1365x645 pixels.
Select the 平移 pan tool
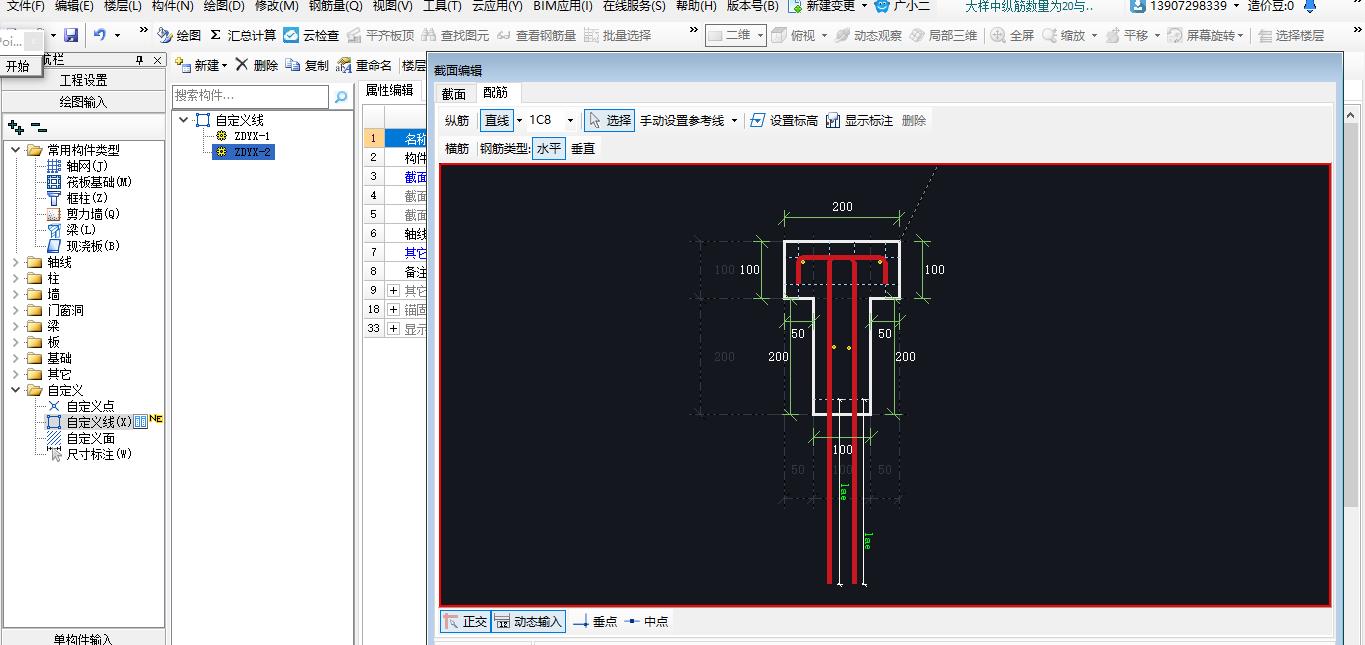(1127, 35)
